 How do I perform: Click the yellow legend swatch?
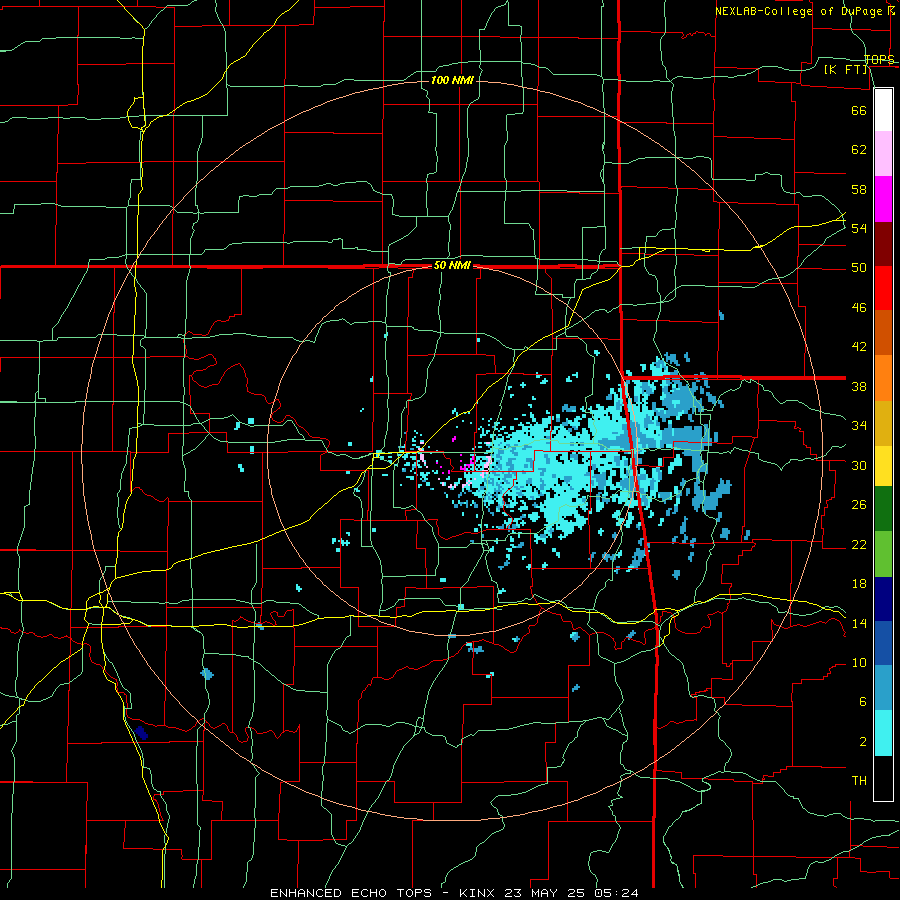[883, 465]
